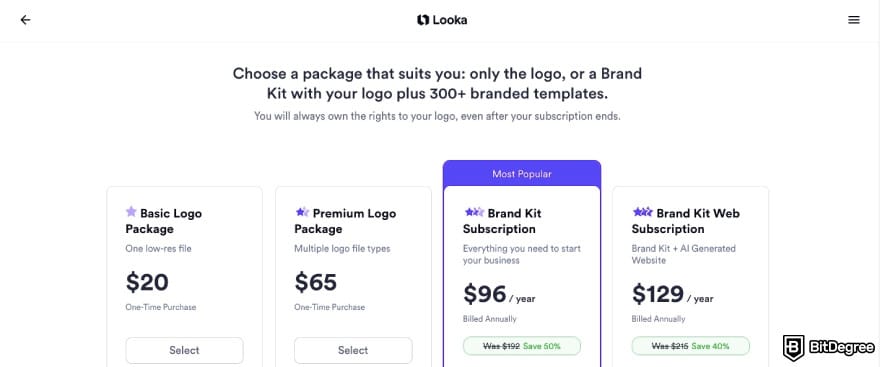Click the Premium Logo Package stars icon
The width and height of the screenshot is (880, 367).
pyautogui.click(x=302, y=212)
